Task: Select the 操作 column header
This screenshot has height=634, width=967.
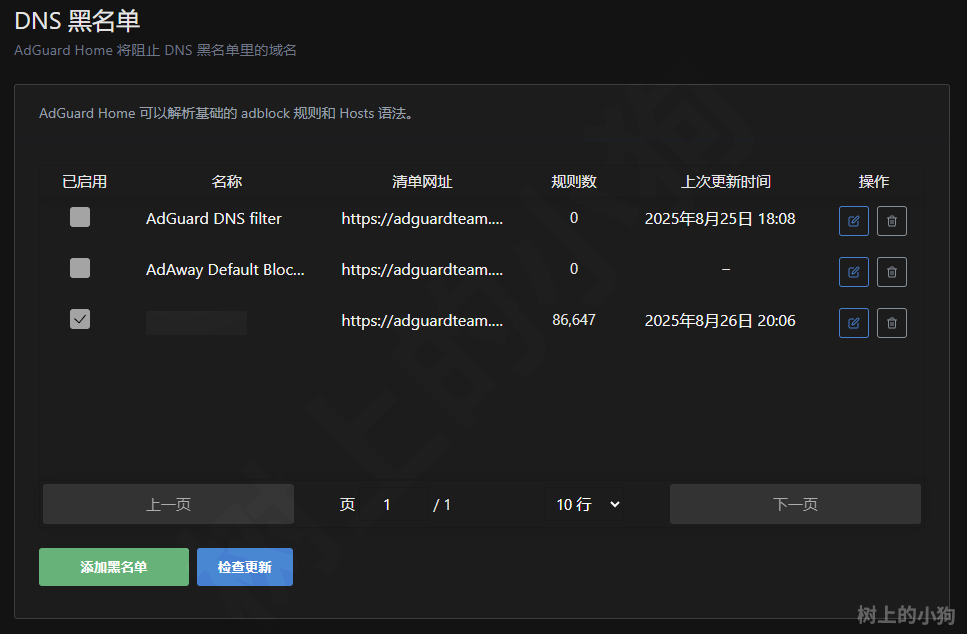Action: [x=873, y=181]
